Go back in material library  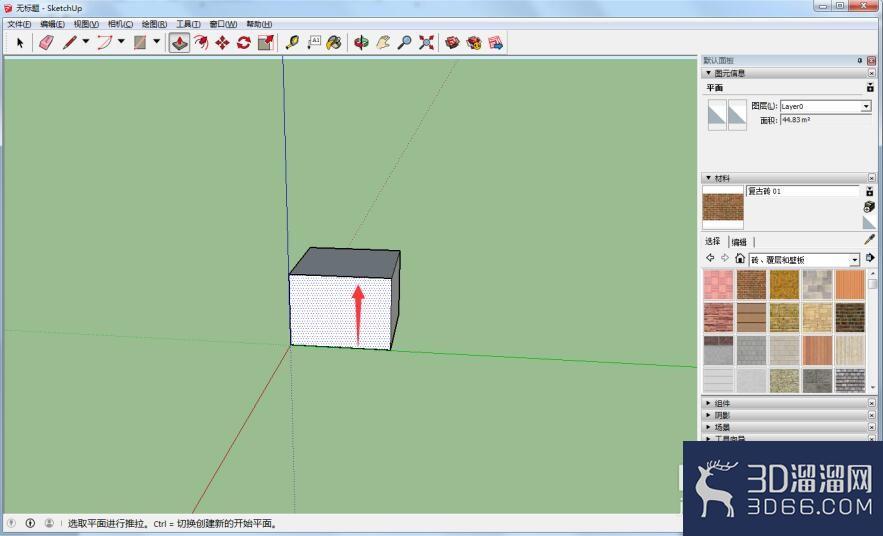pos(710,258)
